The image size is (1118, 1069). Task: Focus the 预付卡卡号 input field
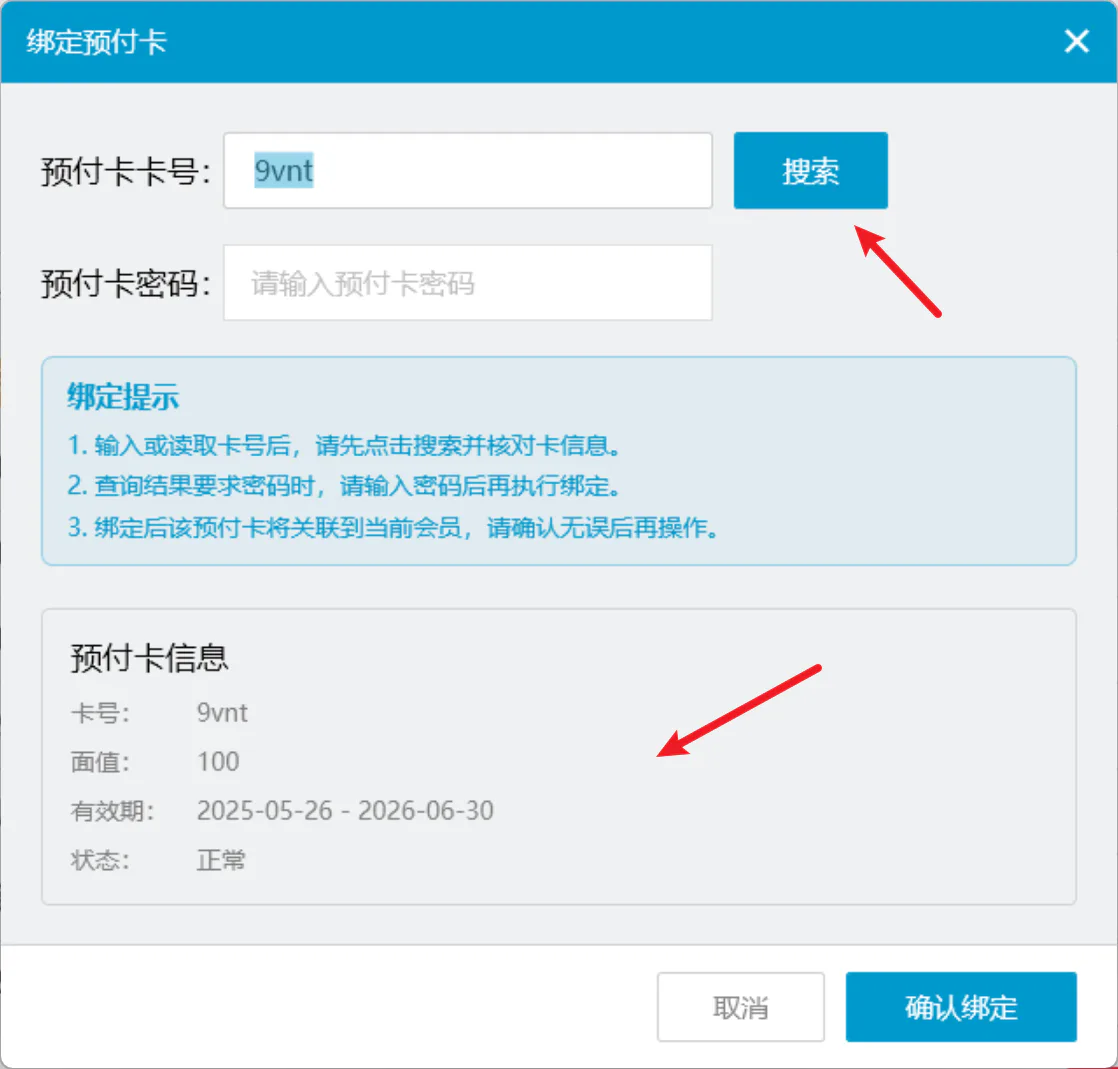[x=468, y=170]
